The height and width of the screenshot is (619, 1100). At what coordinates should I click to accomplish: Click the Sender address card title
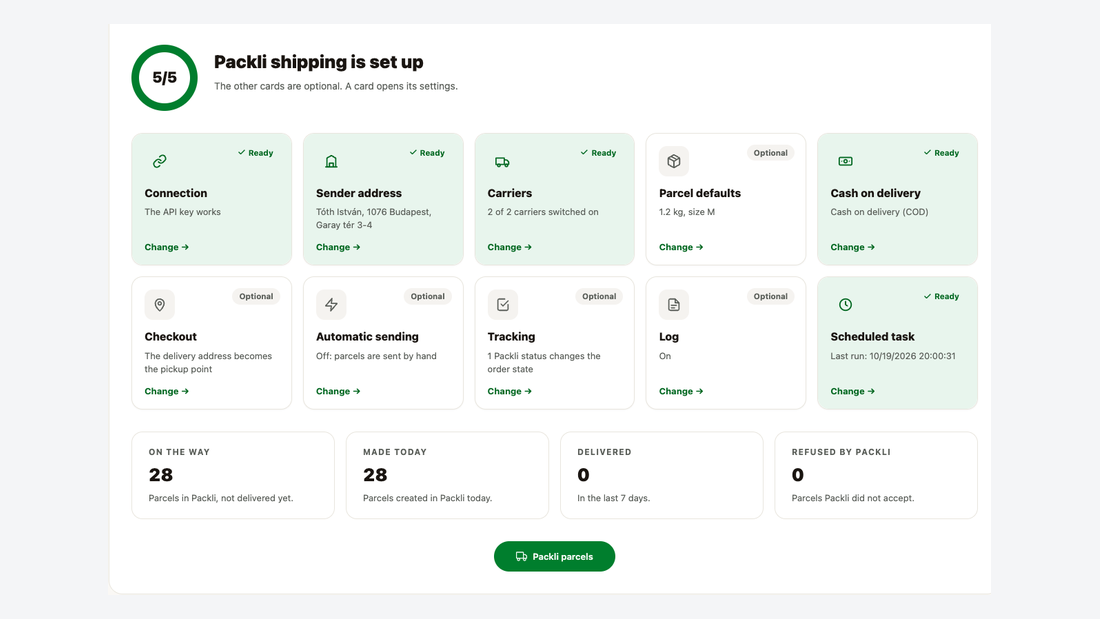[x=358, y=193]
